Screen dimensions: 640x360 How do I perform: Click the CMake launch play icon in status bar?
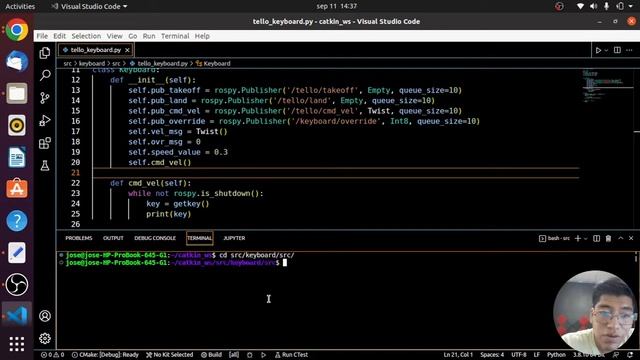(x=264, y=355)
